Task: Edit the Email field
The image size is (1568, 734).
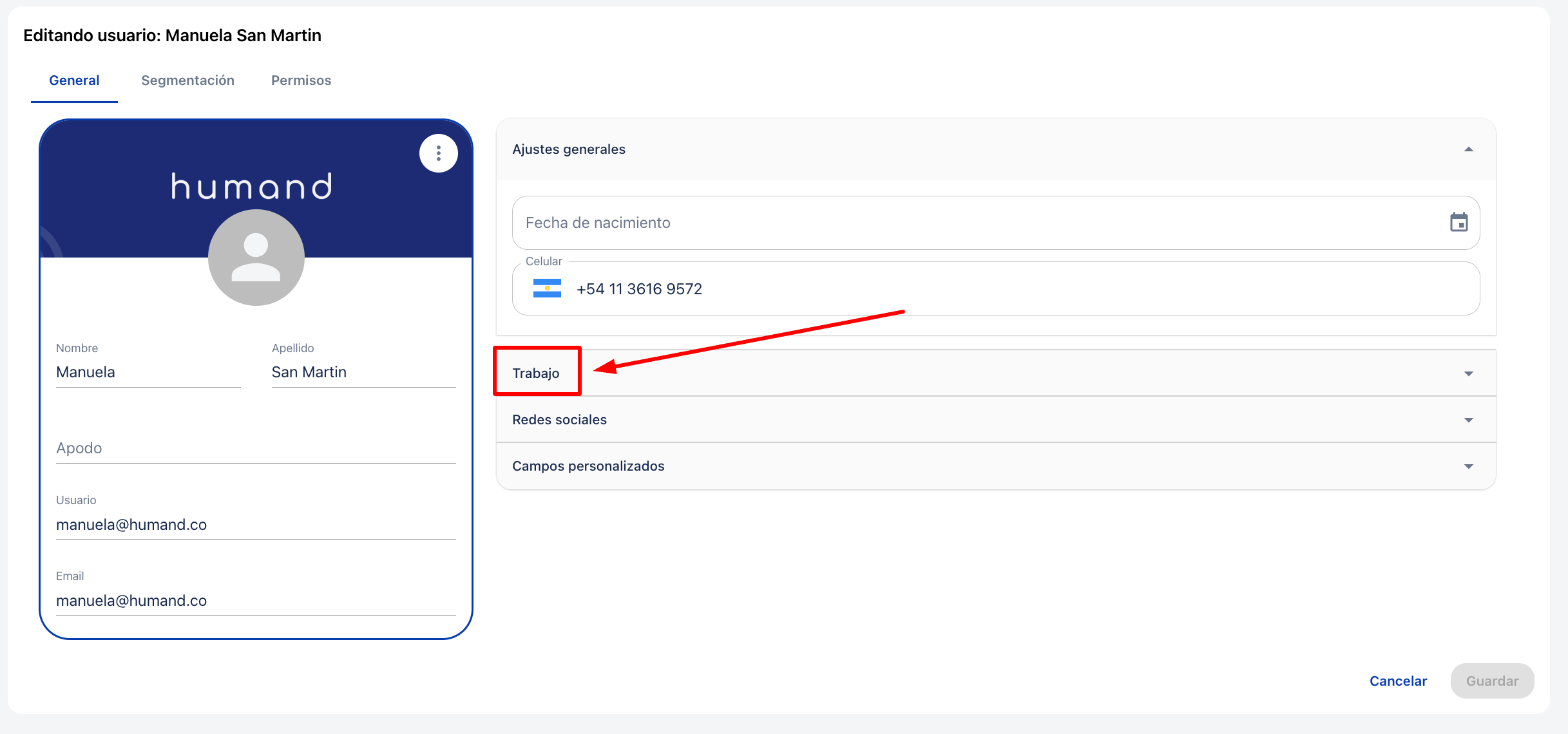Action: (256, 601)
